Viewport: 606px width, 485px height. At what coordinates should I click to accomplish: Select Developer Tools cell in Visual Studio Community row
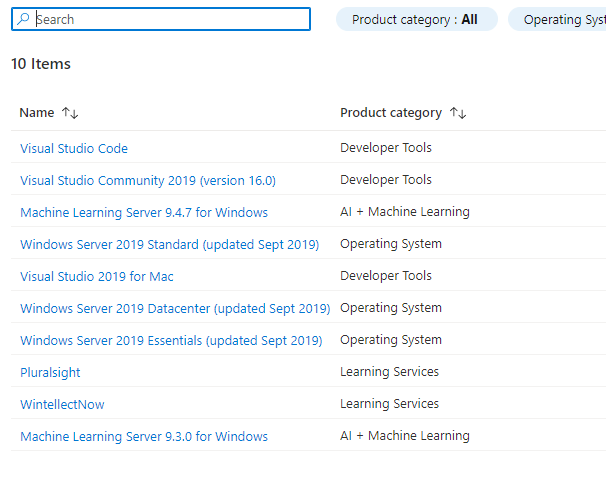point(386,180)
